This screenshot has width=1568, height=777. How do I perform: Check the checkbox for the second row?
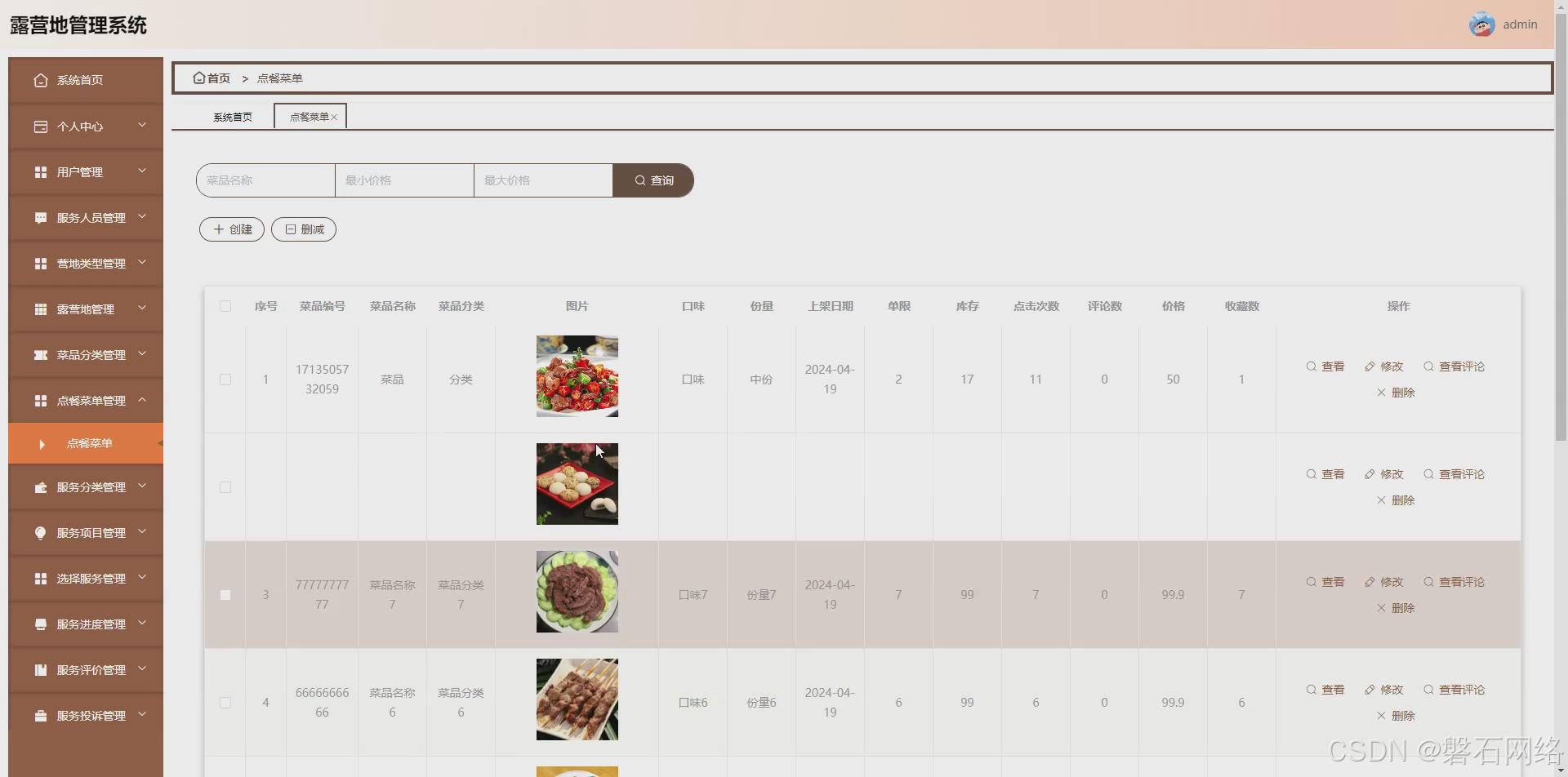pyautogui.click(x=225, y=487)
